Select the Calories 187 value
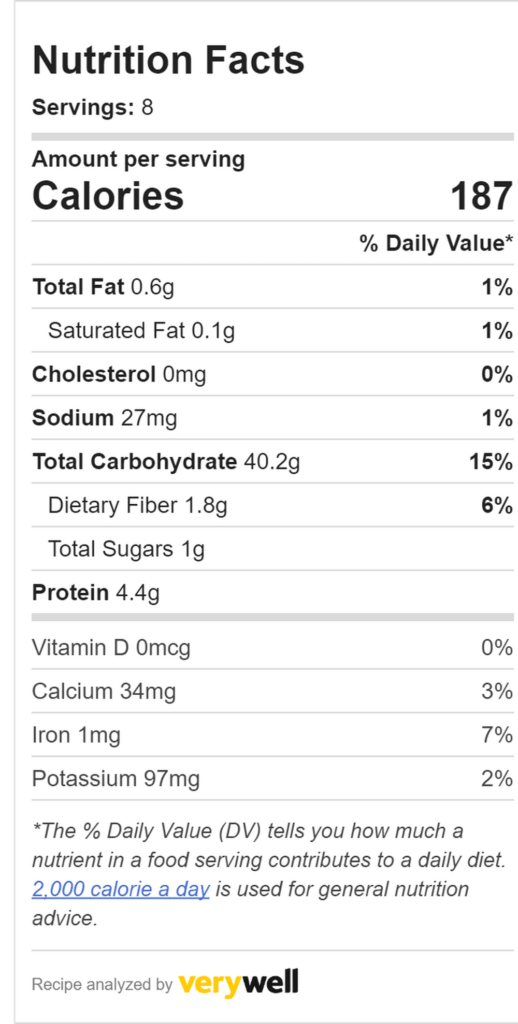This screenshot has width=518, height=1024. pos(481,196)
